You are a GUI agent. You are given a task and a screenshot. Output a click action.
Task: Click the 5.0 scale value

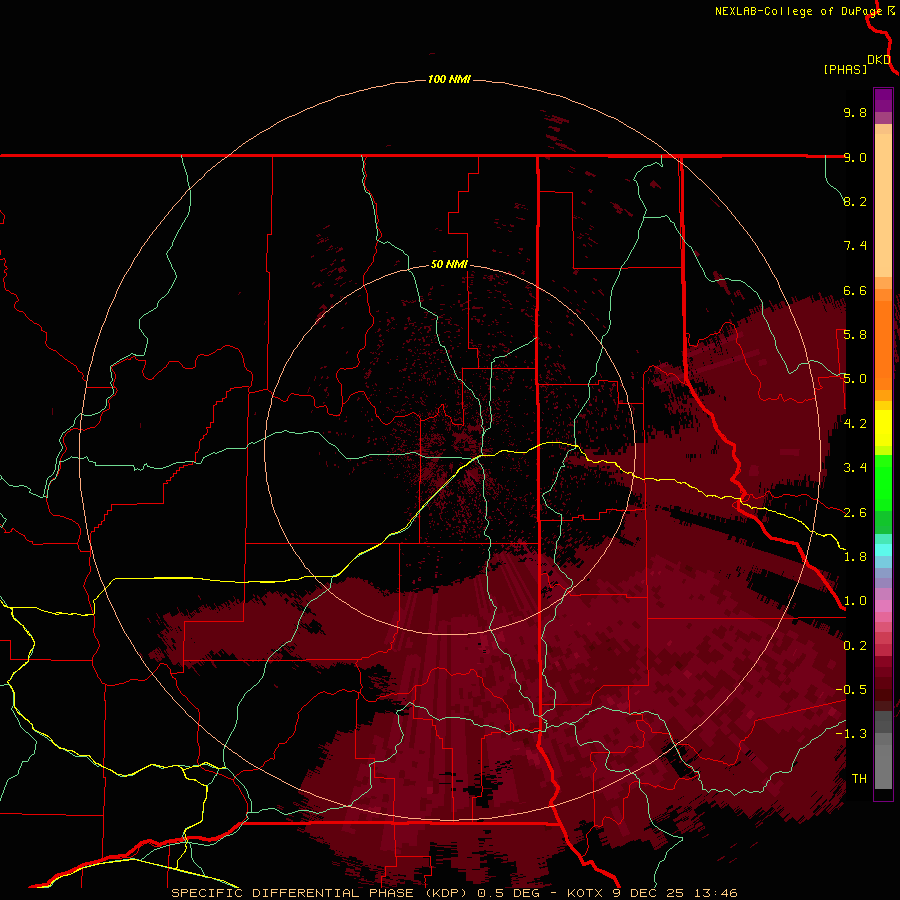click(855, 379)
